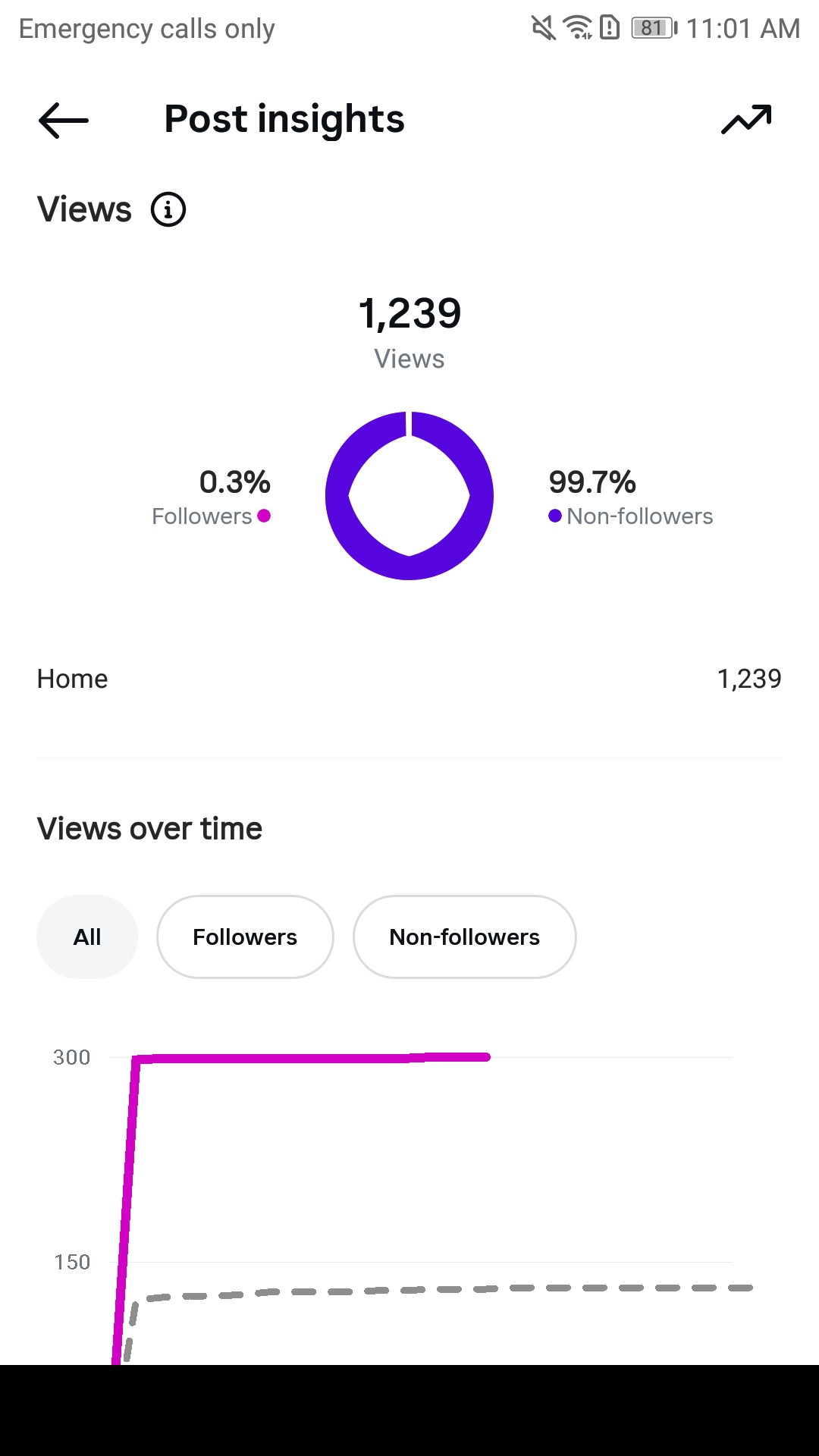Tap the Home views row
This screenshot has width=819, height=1456.
[409, 679]
